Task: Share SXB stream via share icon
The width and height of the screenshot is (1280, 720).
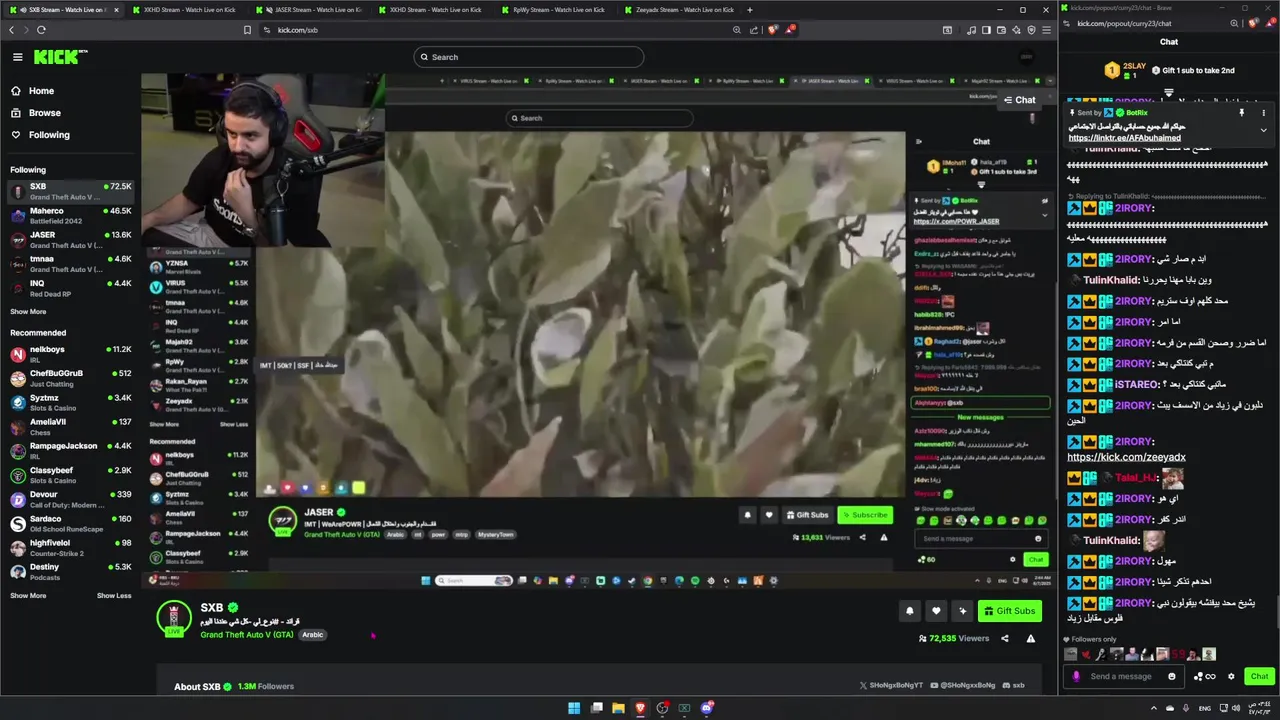Action: click(x=1005, y=638)
